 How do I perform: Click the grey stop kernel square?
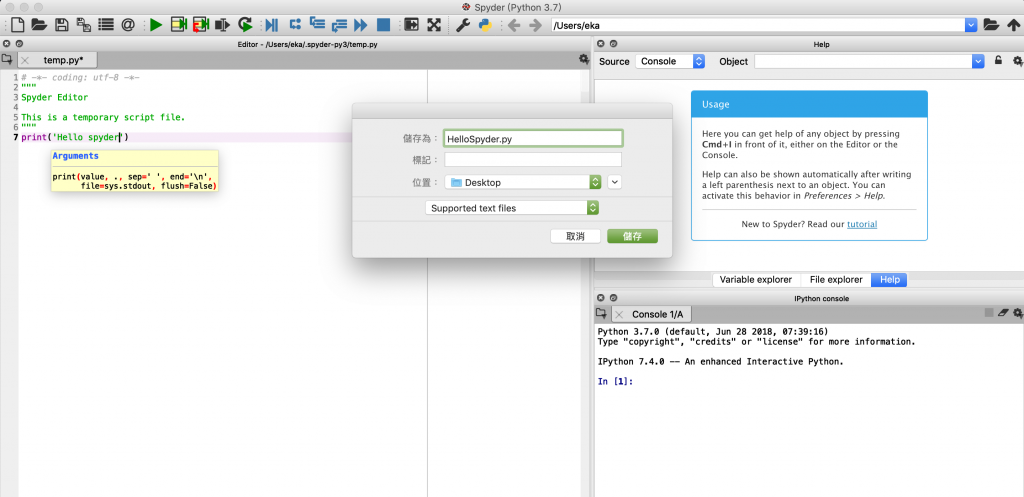[x=989, y=313]
